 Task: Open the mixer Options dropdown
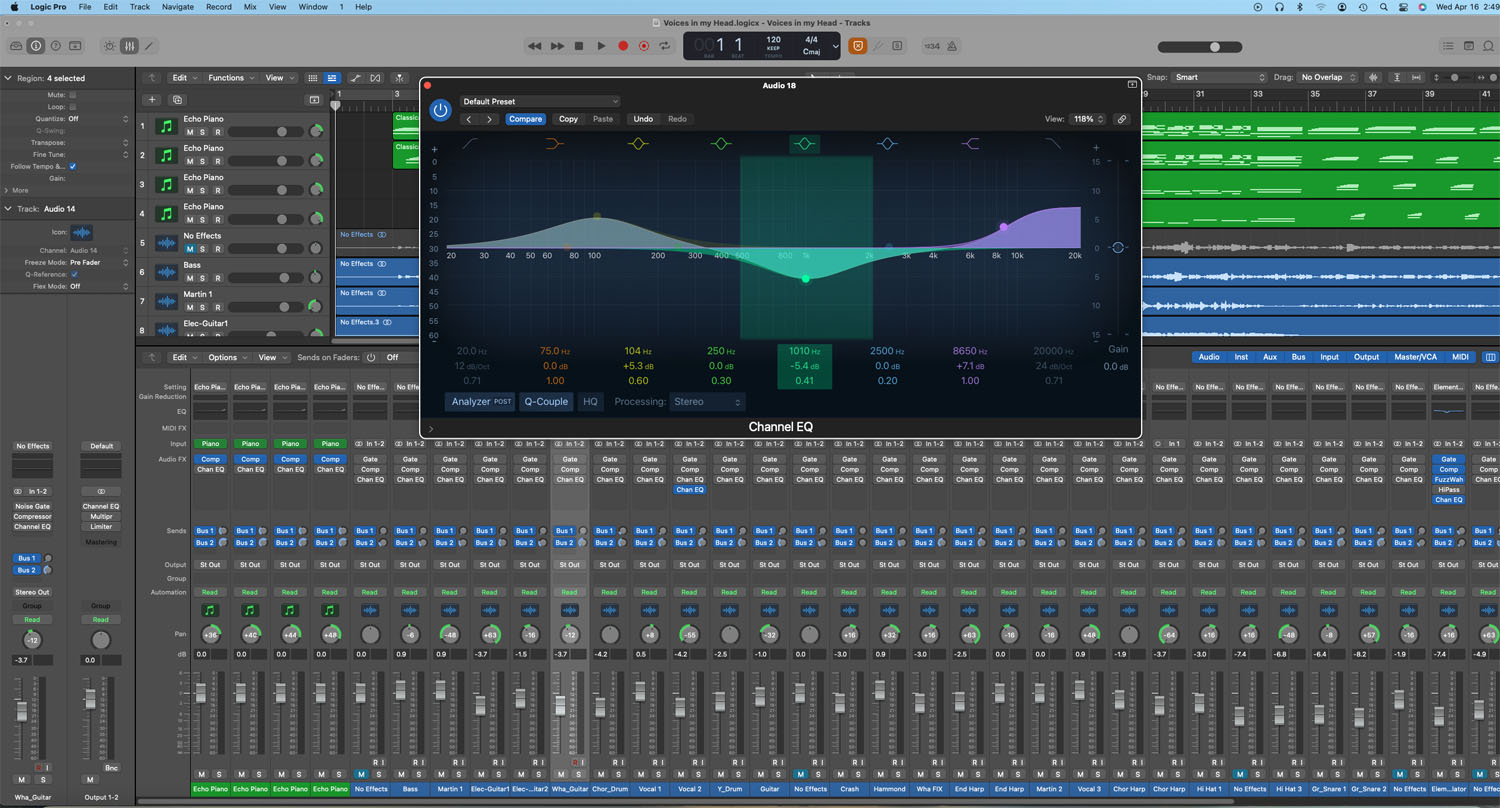[228, 357]
